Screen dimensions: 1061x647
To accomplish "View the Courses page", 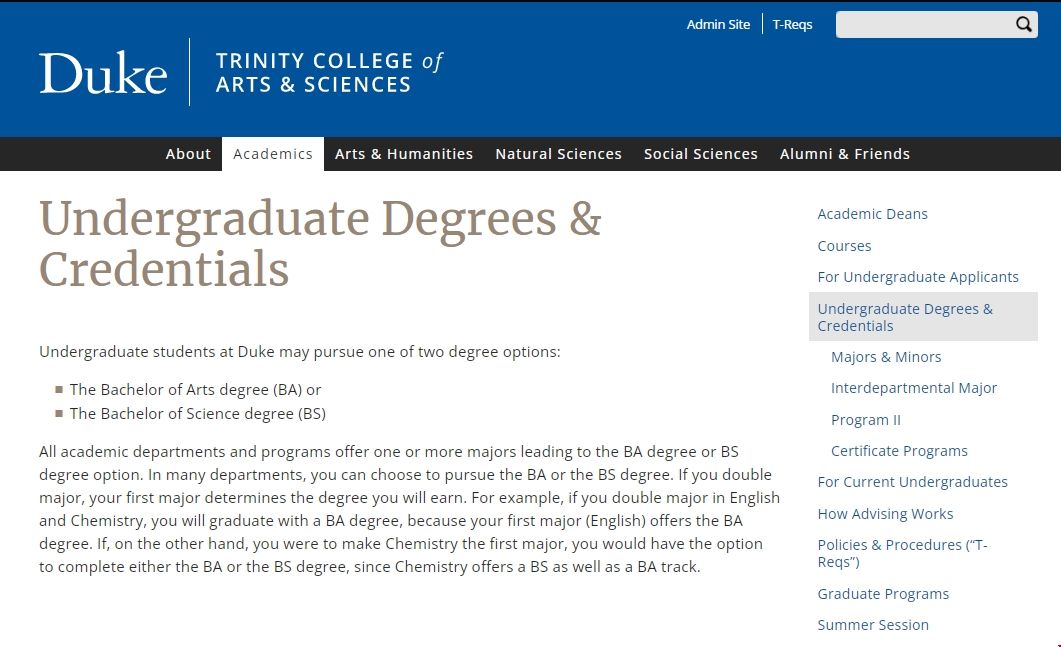I will coord(844,245).
